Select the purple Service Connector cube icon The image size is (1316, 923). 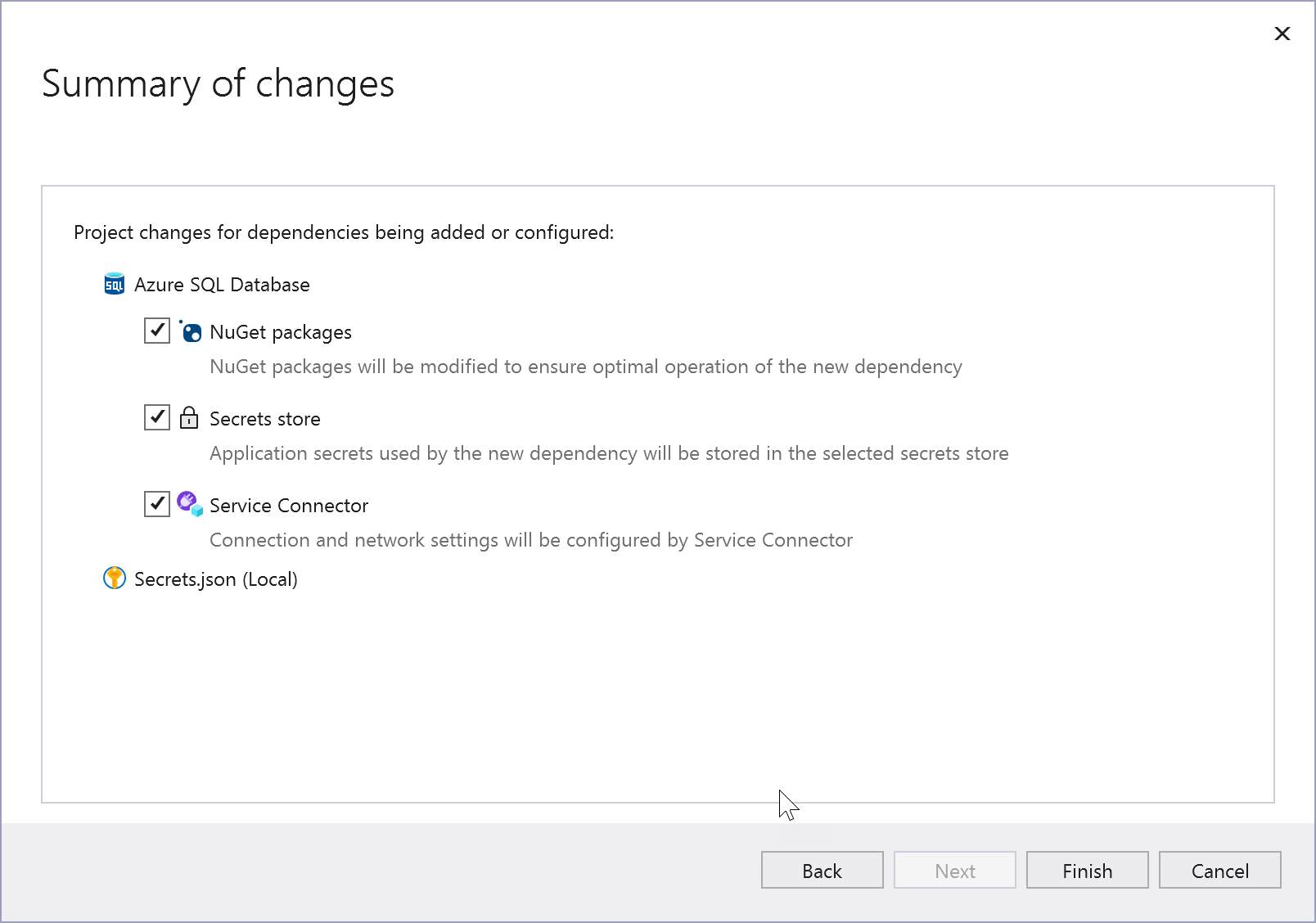(189, 505)
